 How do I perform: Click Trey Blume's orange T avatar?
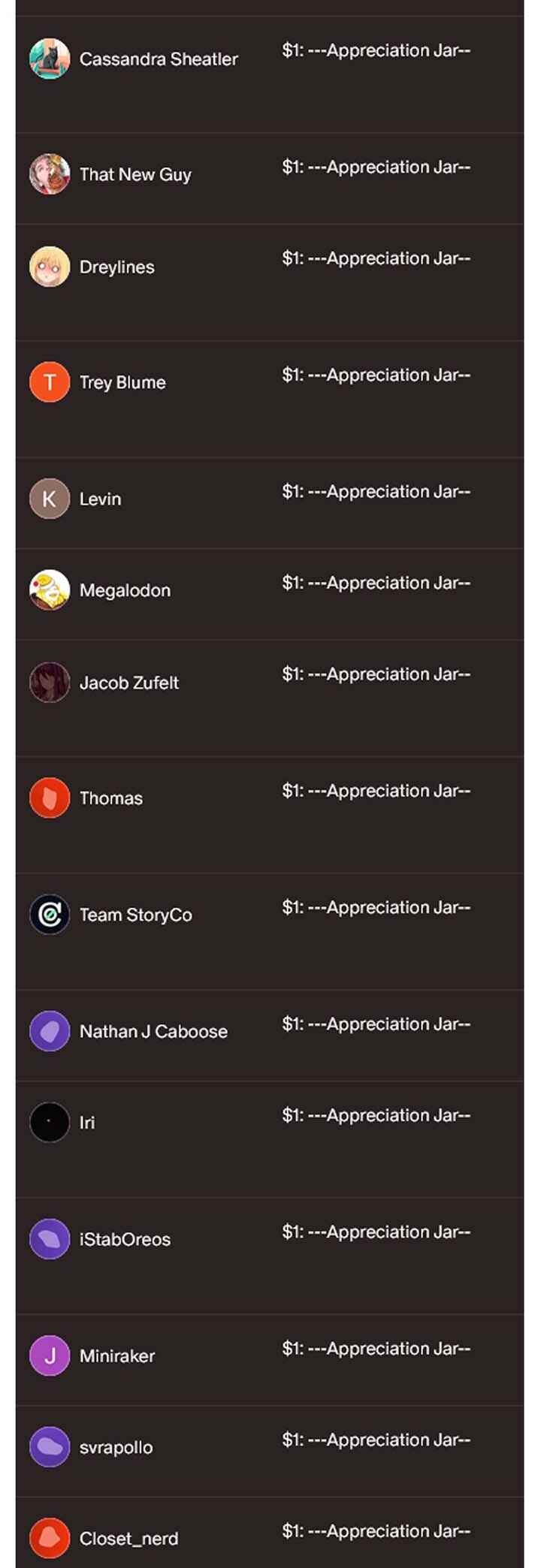(50, 382)
